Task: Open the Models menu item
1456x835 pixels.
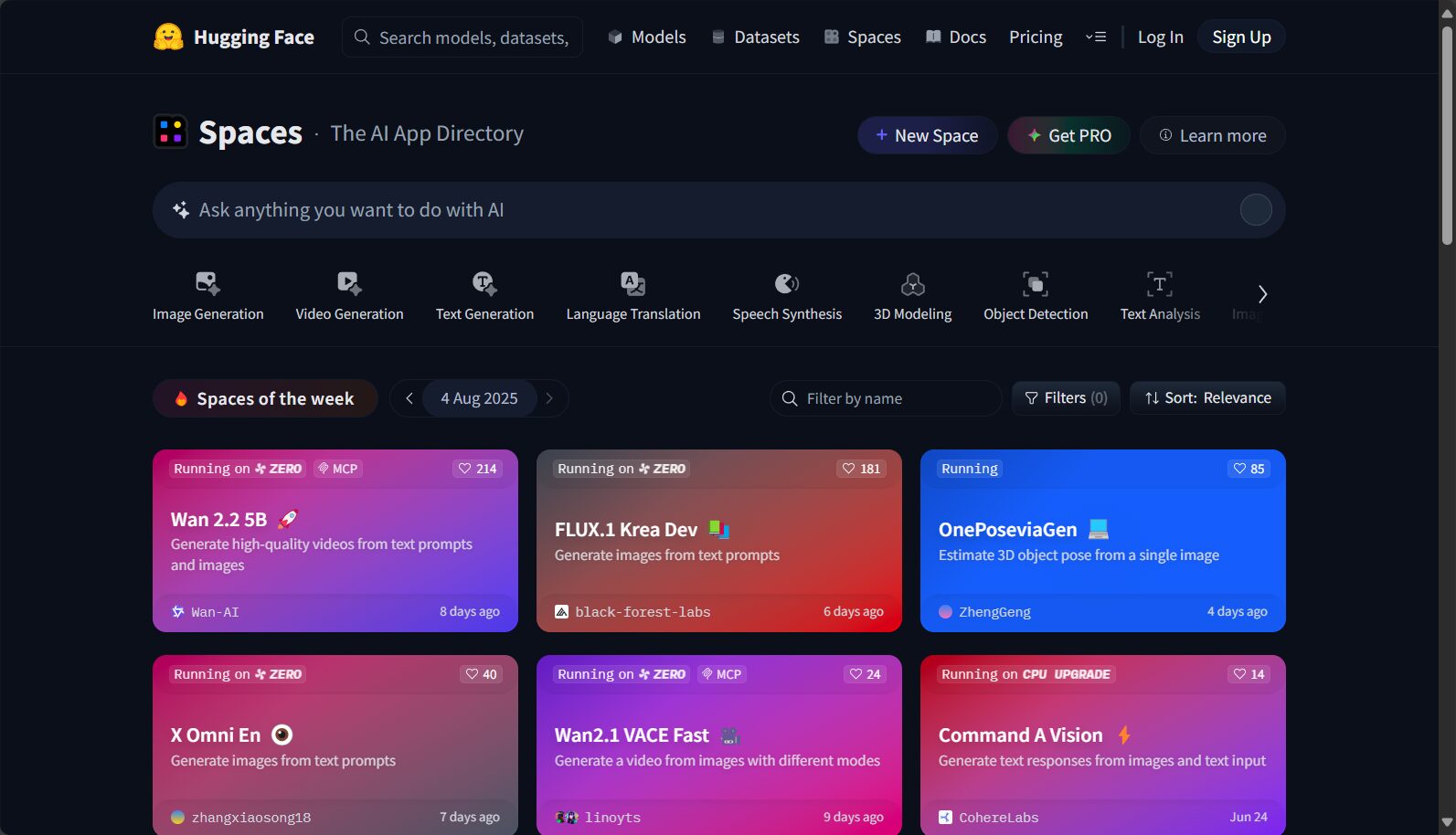Action: tap(647, 37)
